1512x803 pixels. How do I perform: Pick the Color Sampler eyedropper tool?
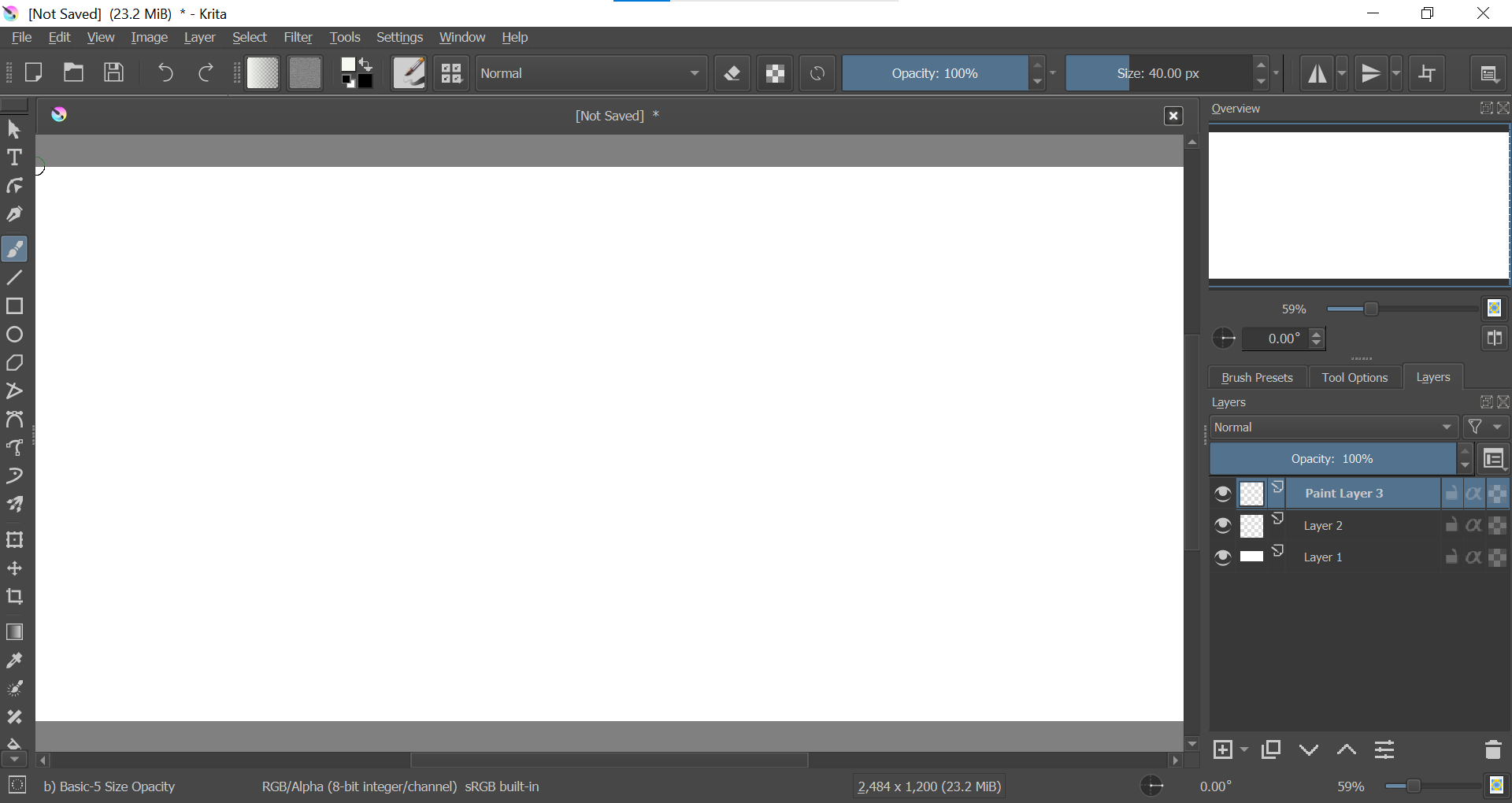[14, 661]
